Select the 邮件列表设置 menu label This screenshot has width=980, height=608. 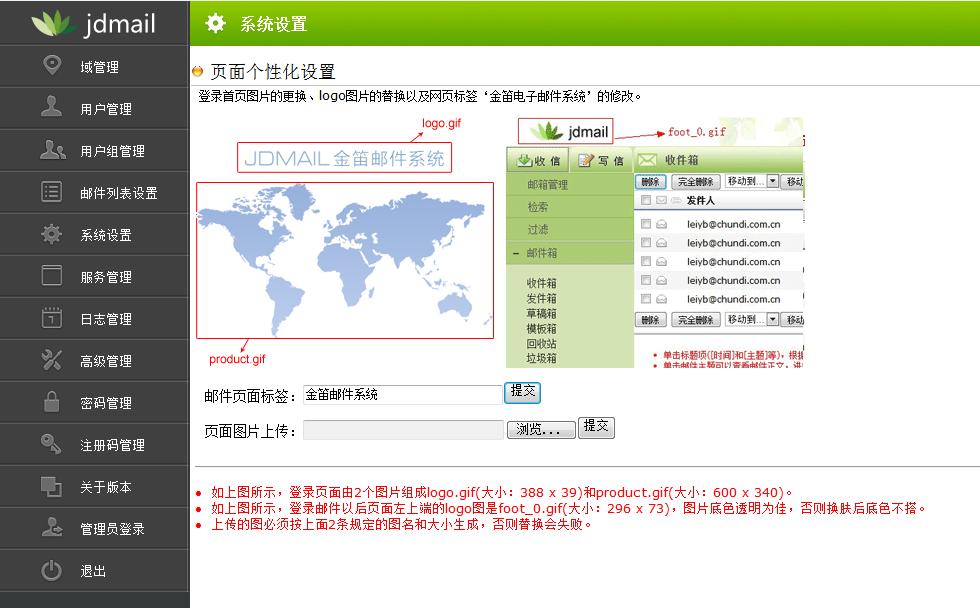pos(119,193)
